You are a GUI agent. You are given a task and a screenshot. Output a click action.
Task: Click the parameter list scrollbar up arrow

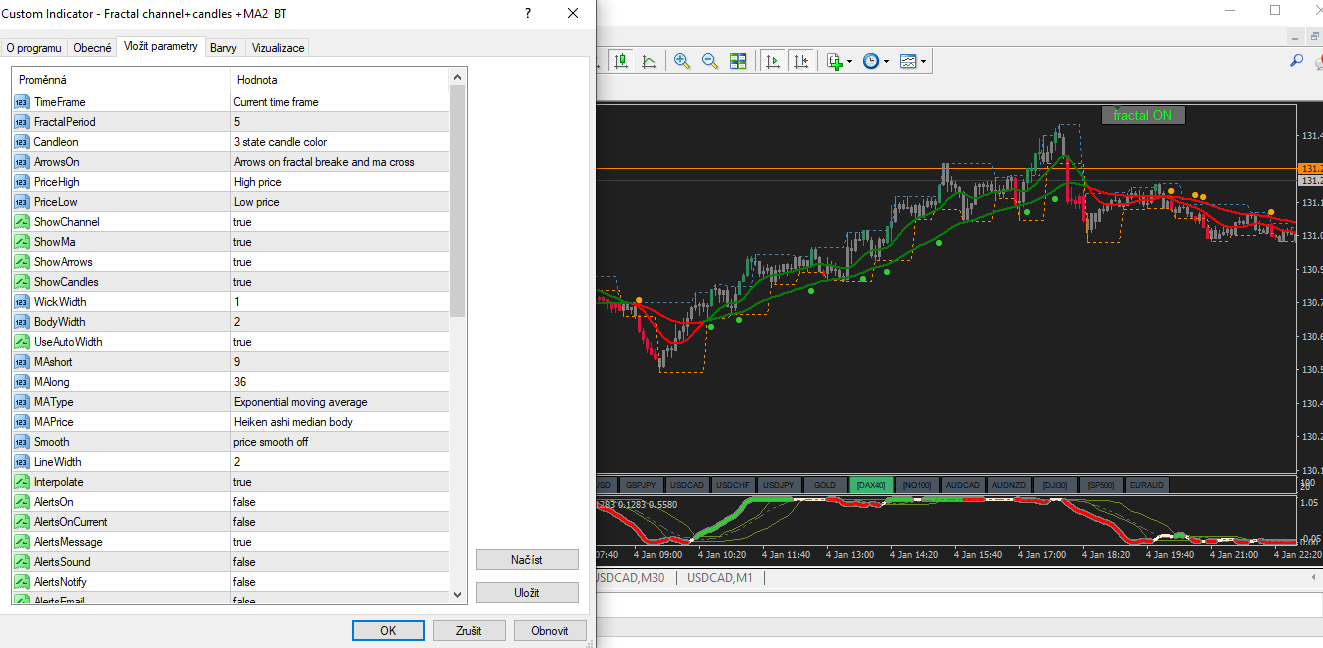tap(458, 77)
